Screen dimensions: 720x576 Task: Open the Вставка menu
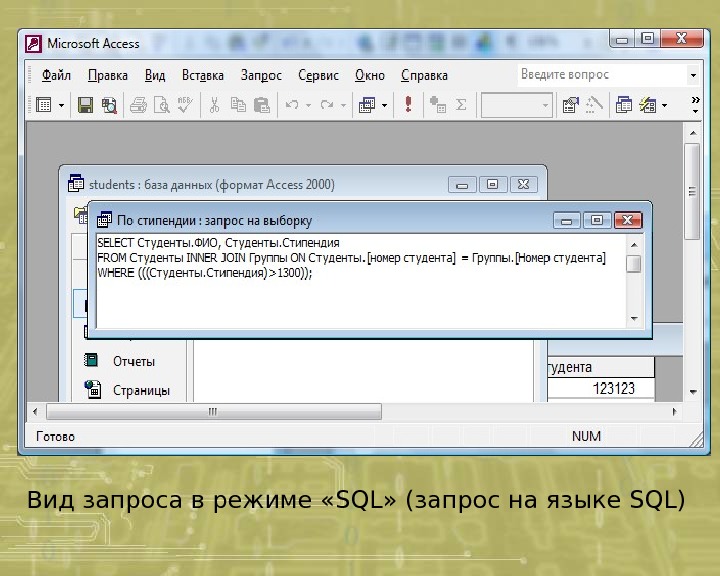tap(202, 75)
